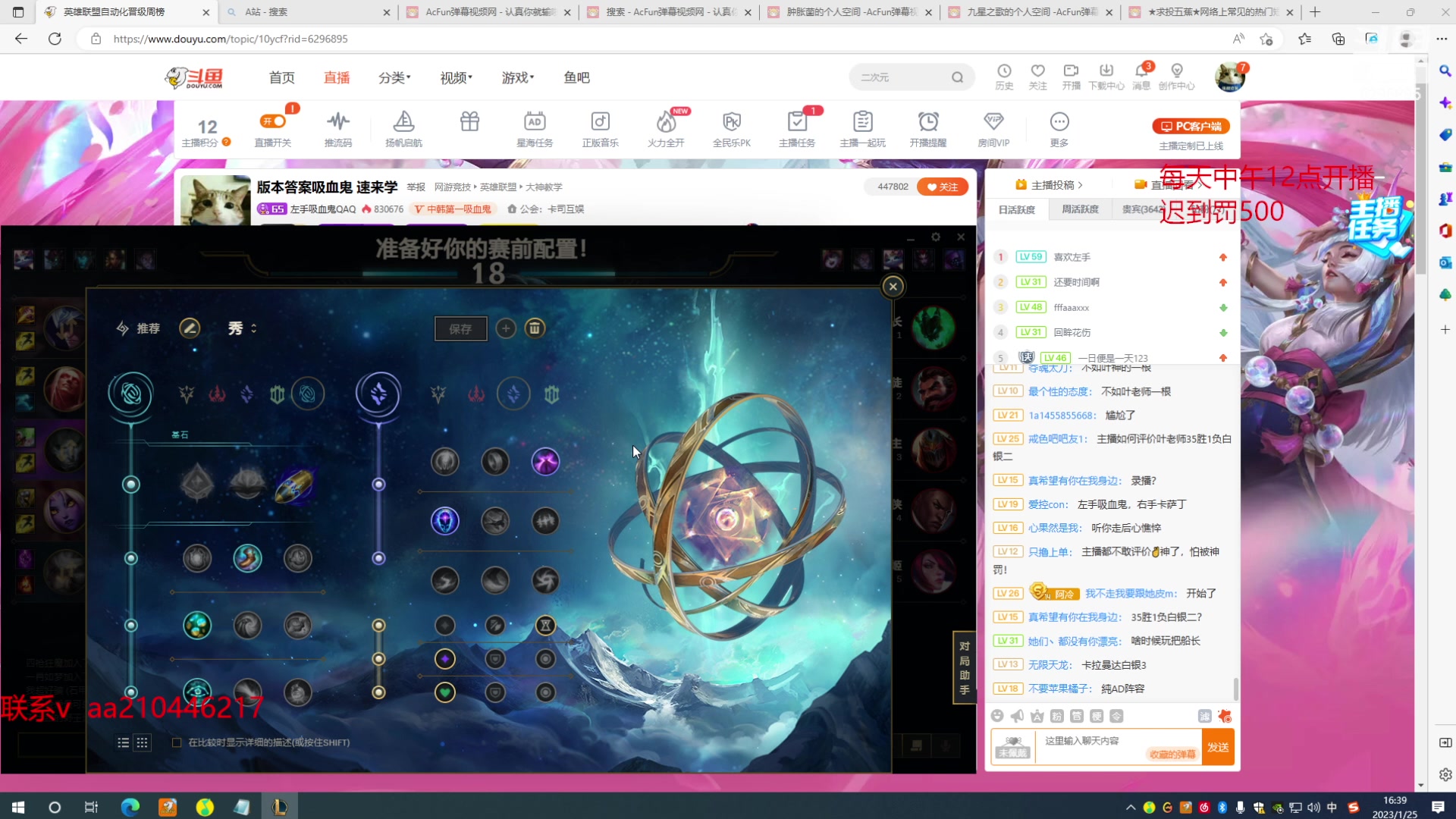
Task: Open Windows Start menu
Action: click(18, 807)
